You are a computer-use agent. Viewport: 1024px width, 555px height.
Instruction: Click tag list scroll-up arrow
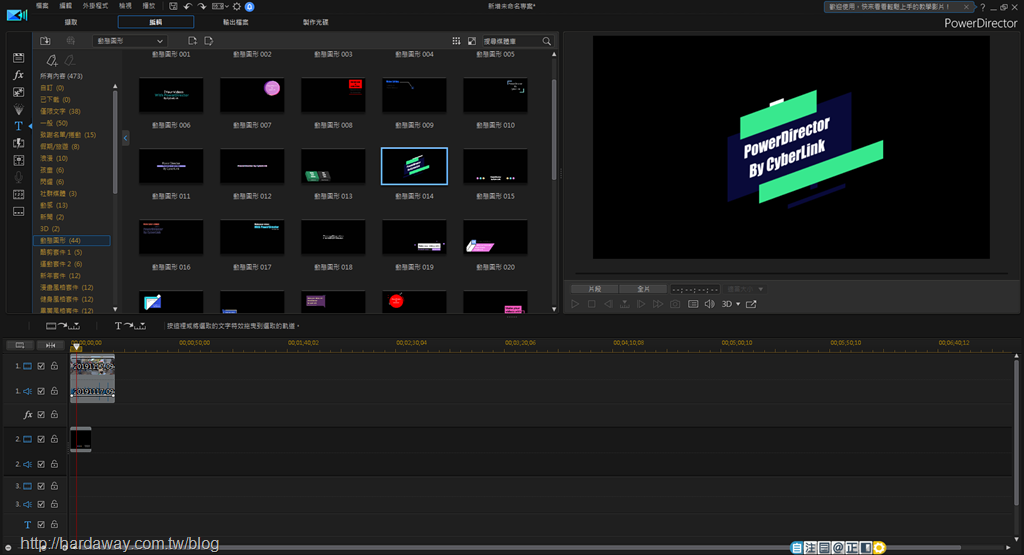[115, 86]
